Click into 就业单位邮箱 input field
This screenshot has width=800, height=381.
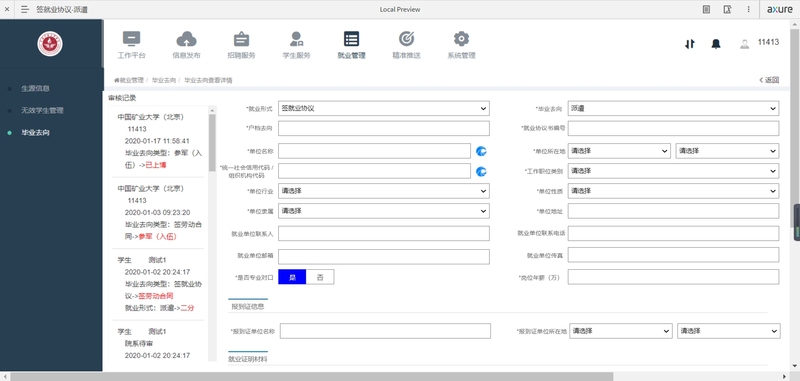[384, 257]
